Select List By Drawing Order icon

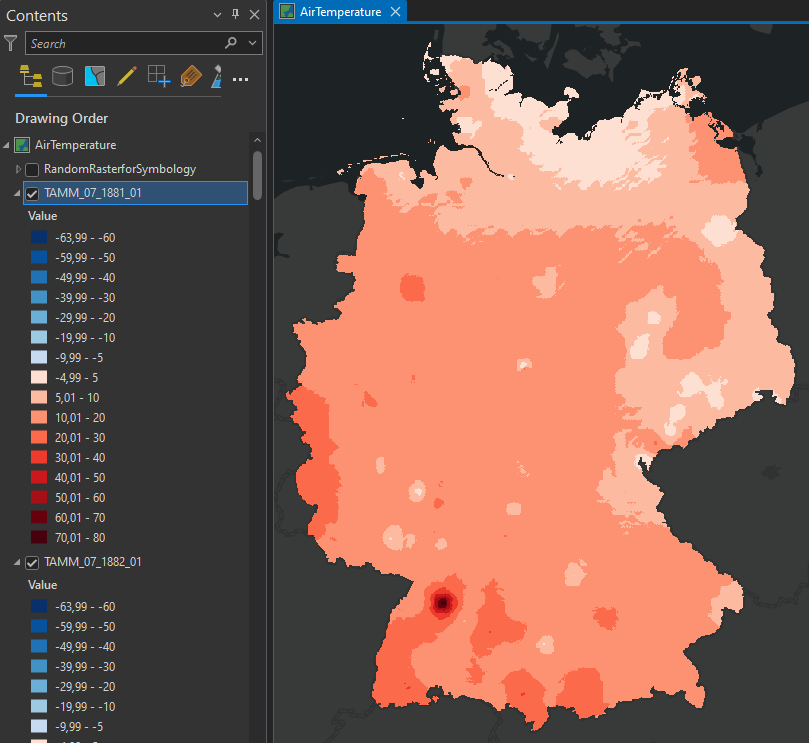tap(31, 76)
